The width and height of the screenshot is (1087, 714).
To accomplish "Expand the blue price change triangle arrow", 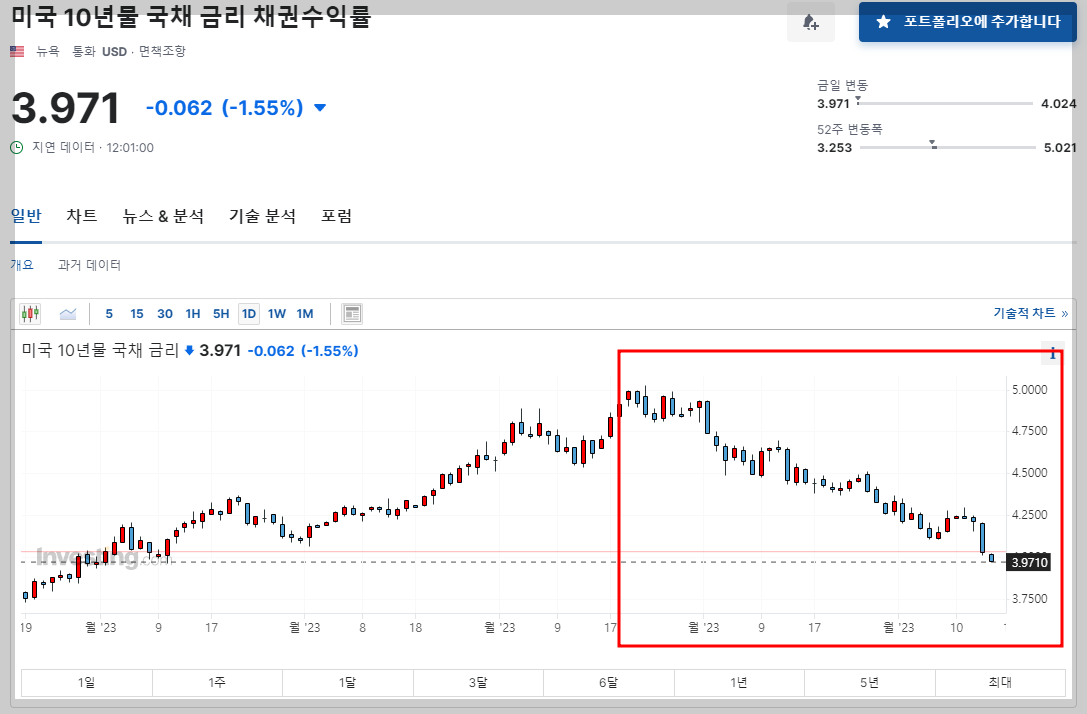I will pos(320,108).
